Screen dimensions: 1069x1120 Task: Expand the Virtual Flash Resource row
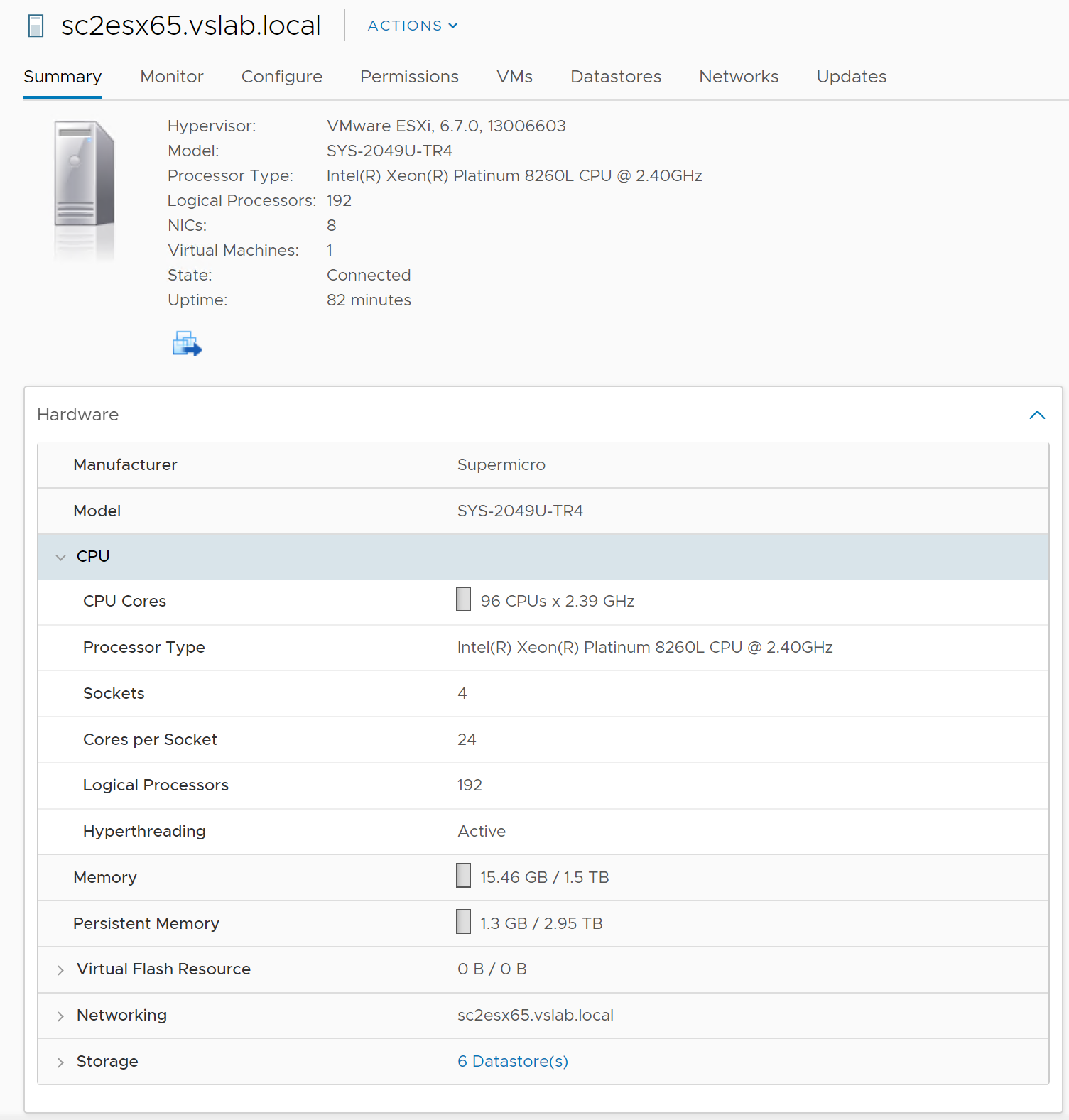[x=61, y=970]
